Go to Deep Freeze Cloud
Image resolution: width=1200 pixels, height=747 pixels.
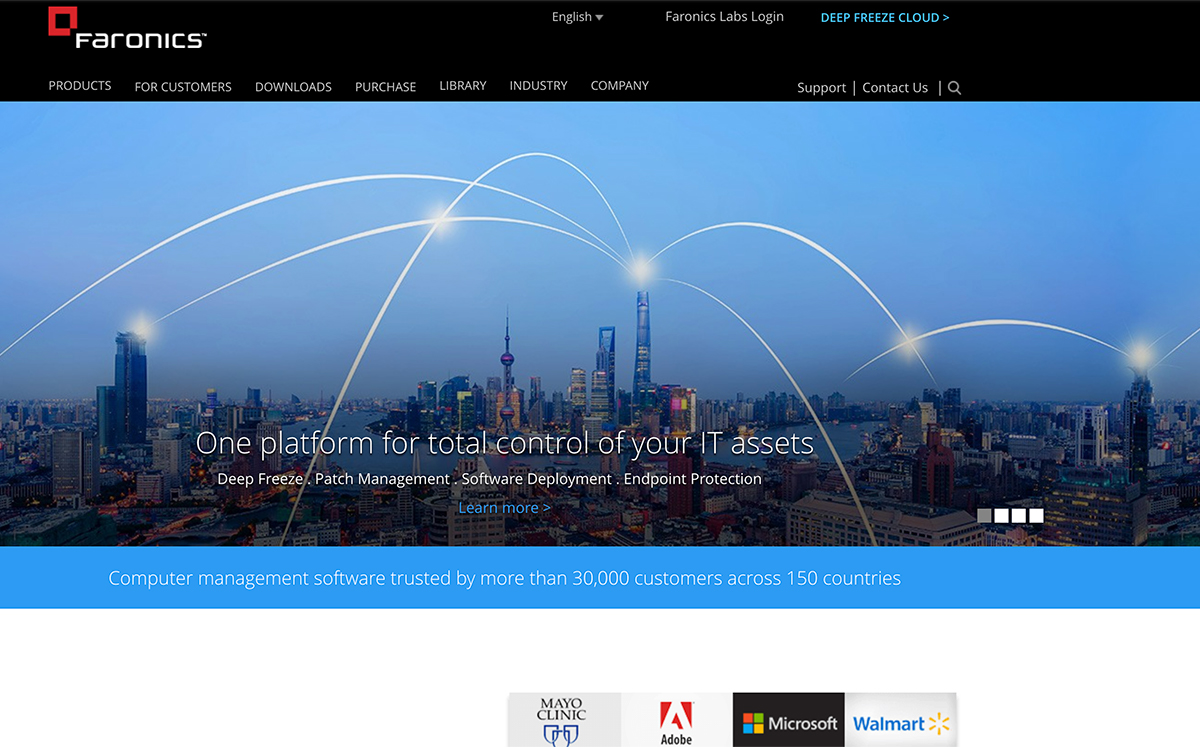885,18
